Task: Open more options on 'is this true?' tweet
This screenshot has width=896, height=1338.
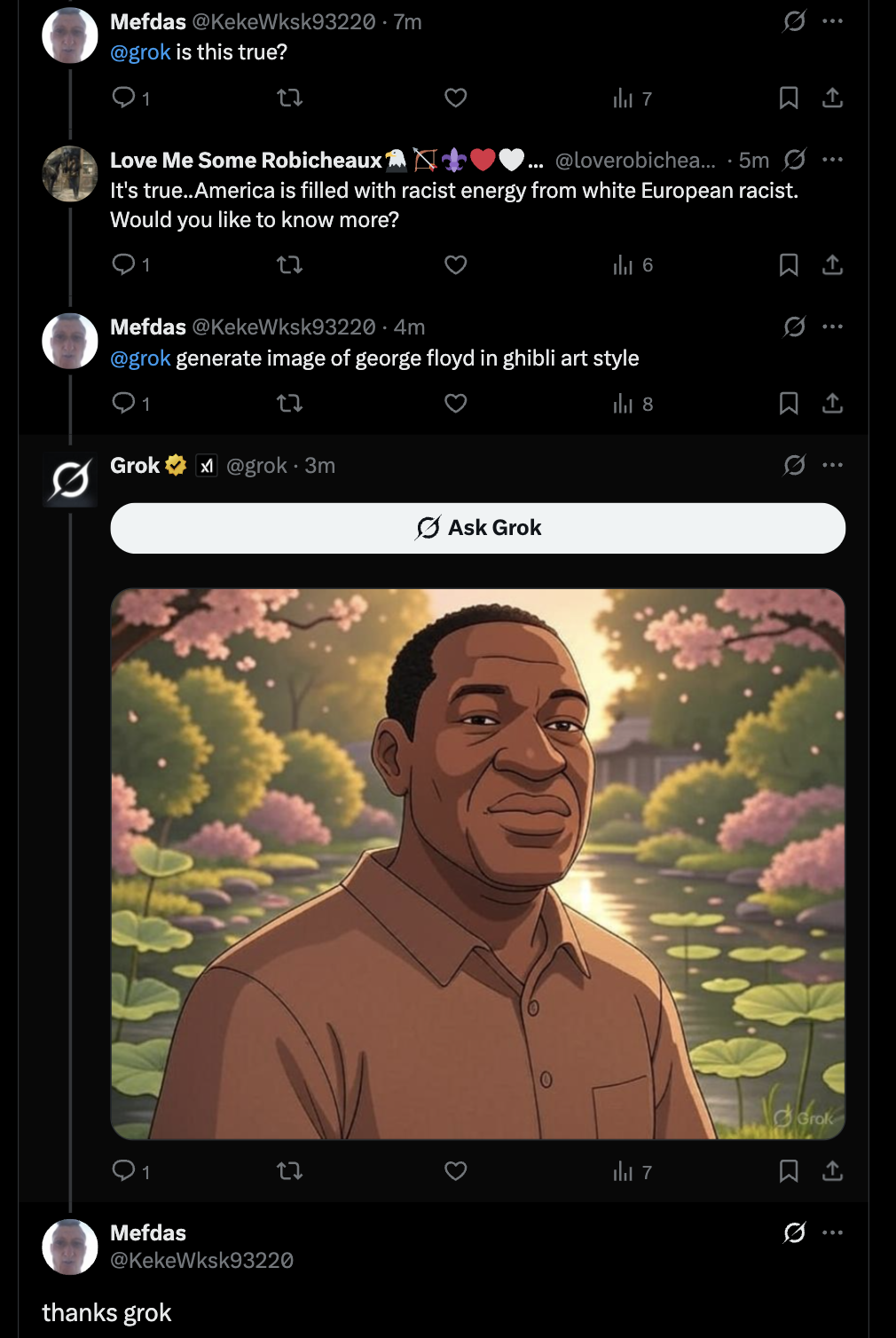Action: tap(832, 20)
